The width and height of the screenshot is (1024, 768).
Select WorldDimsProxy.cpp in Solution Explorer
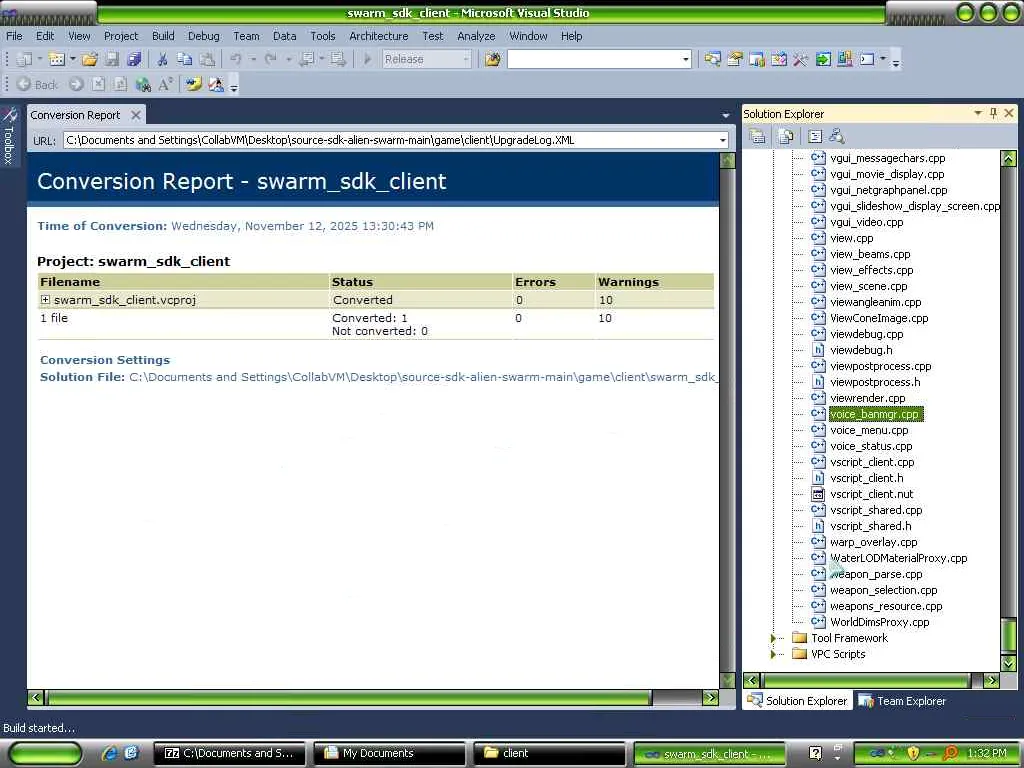click(879, 622)
